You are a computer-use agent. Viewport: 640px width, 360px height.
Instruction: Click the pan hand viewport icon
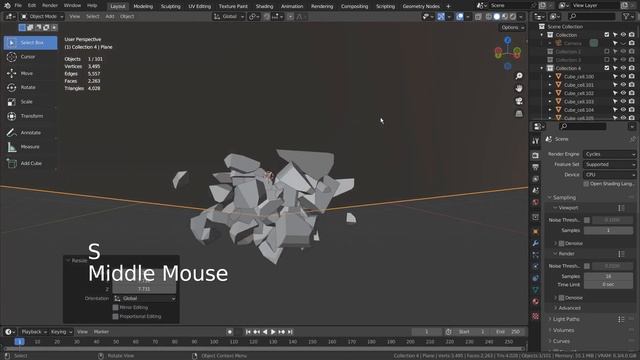519,88
